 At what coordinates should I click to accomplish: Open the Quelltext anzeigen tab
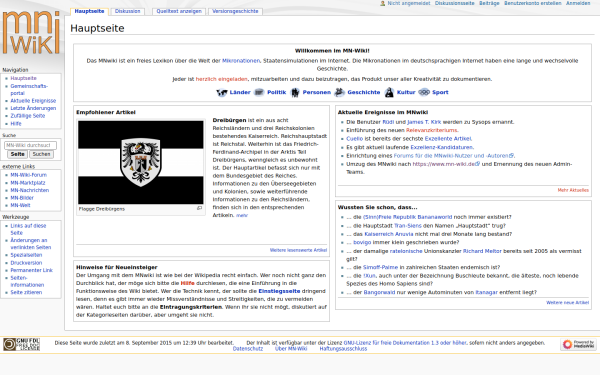179,11
